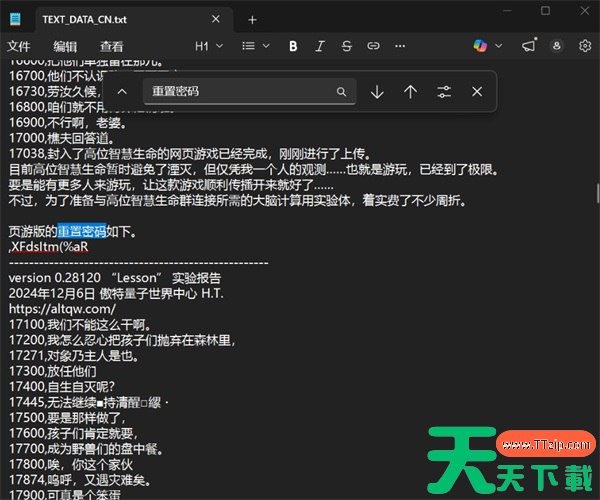
Task: Open the 查看 menu
Action: [112, 46]
